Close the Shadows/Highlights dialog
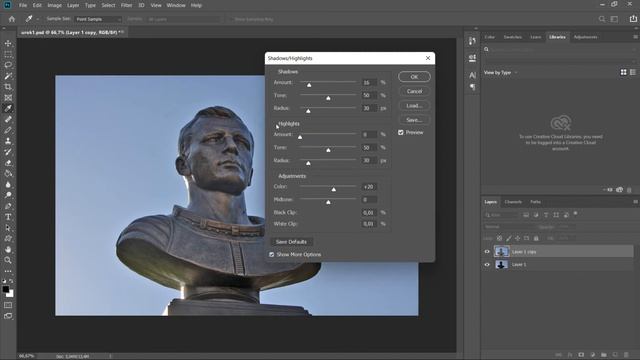This screenshot has width=640, height=360. click(x=428, y=58)
